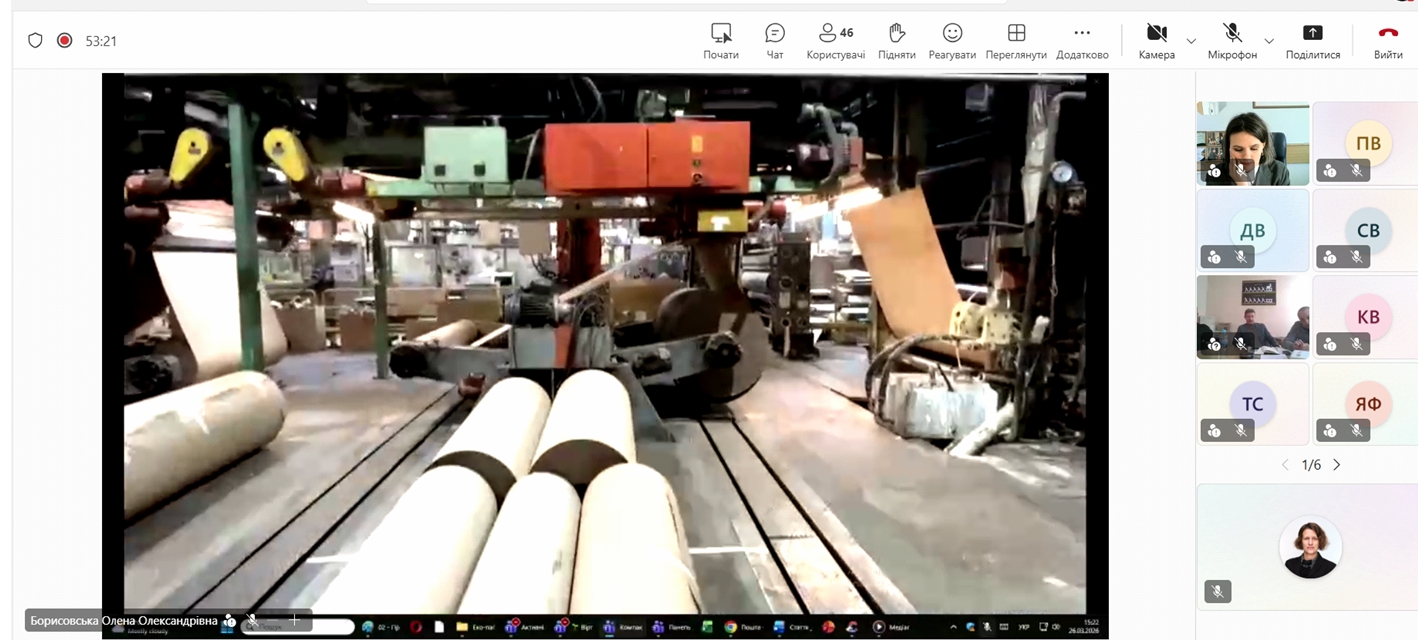Select the ТС participant tile
1418x640 pixels.
pyautogui.click(x=1252, y=403)
